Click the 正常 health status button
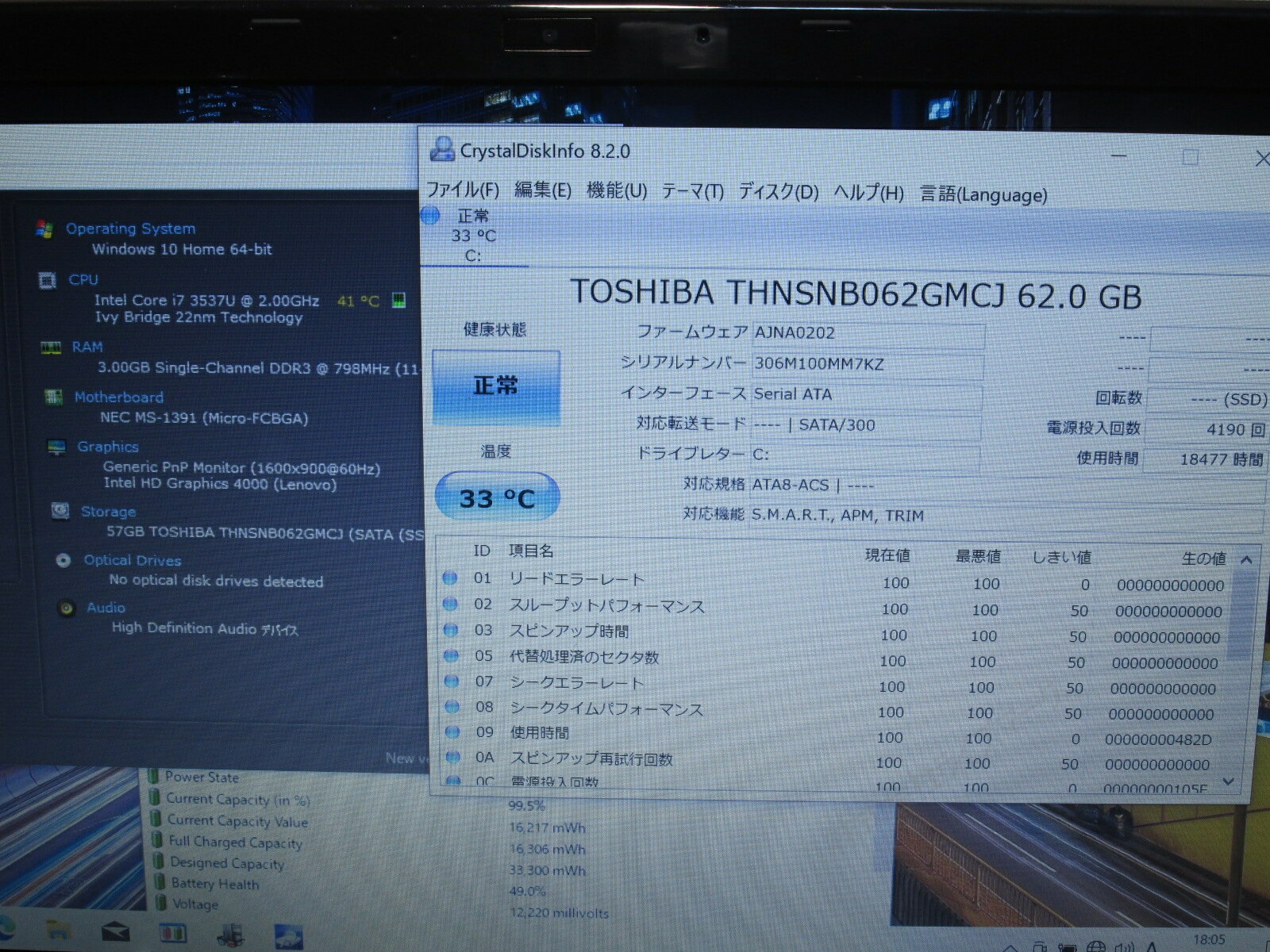1270x952 pixels. (498, 388)
